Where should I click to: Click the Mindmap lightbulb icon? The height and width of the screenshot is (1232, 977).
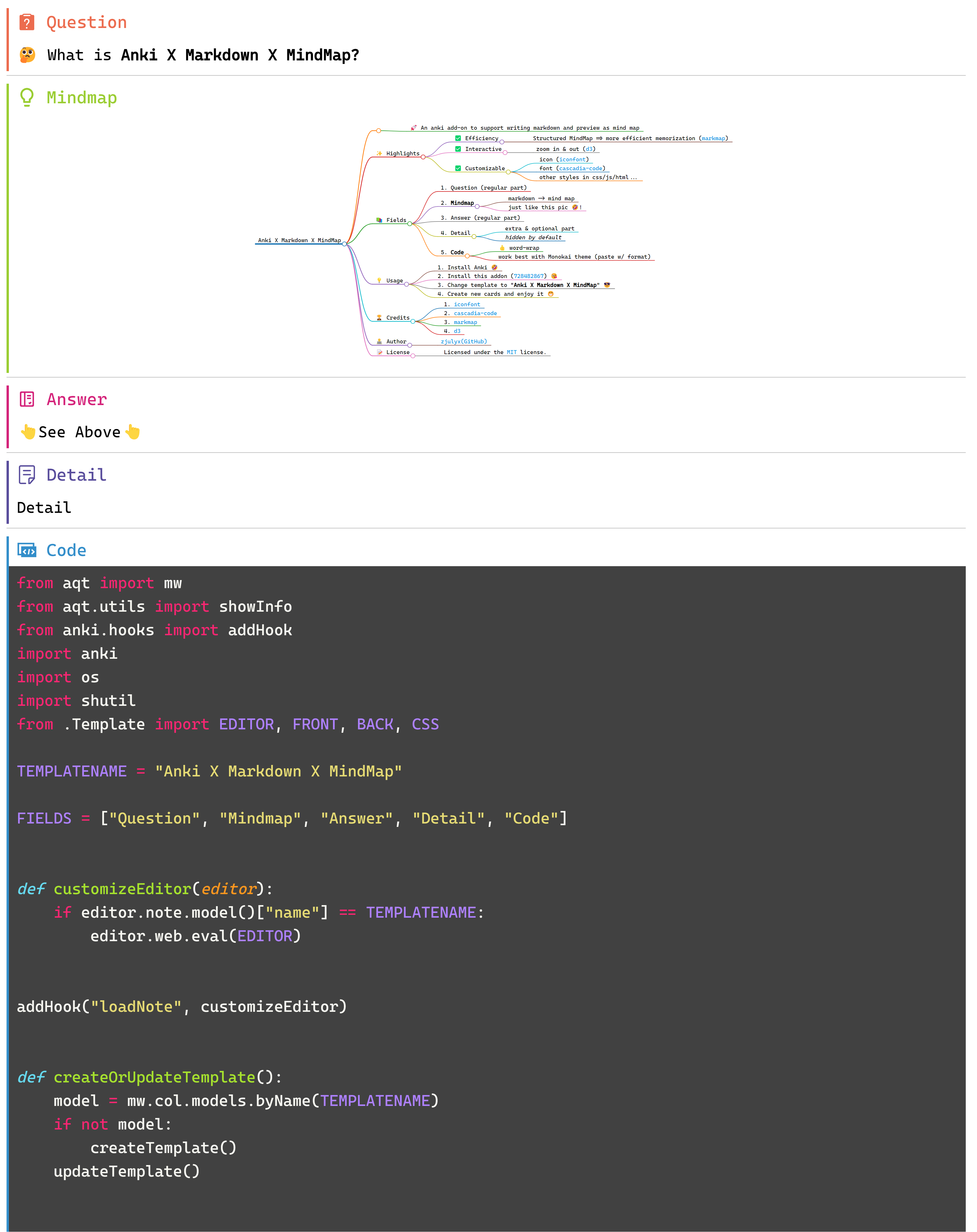27,97
